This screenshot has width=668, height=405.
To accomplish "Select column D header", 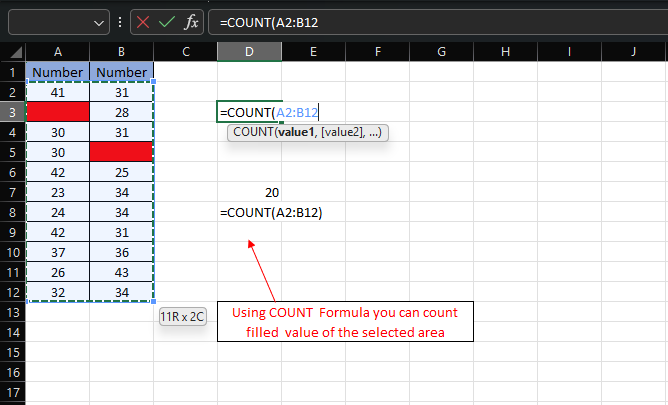I will pos(249,52).
